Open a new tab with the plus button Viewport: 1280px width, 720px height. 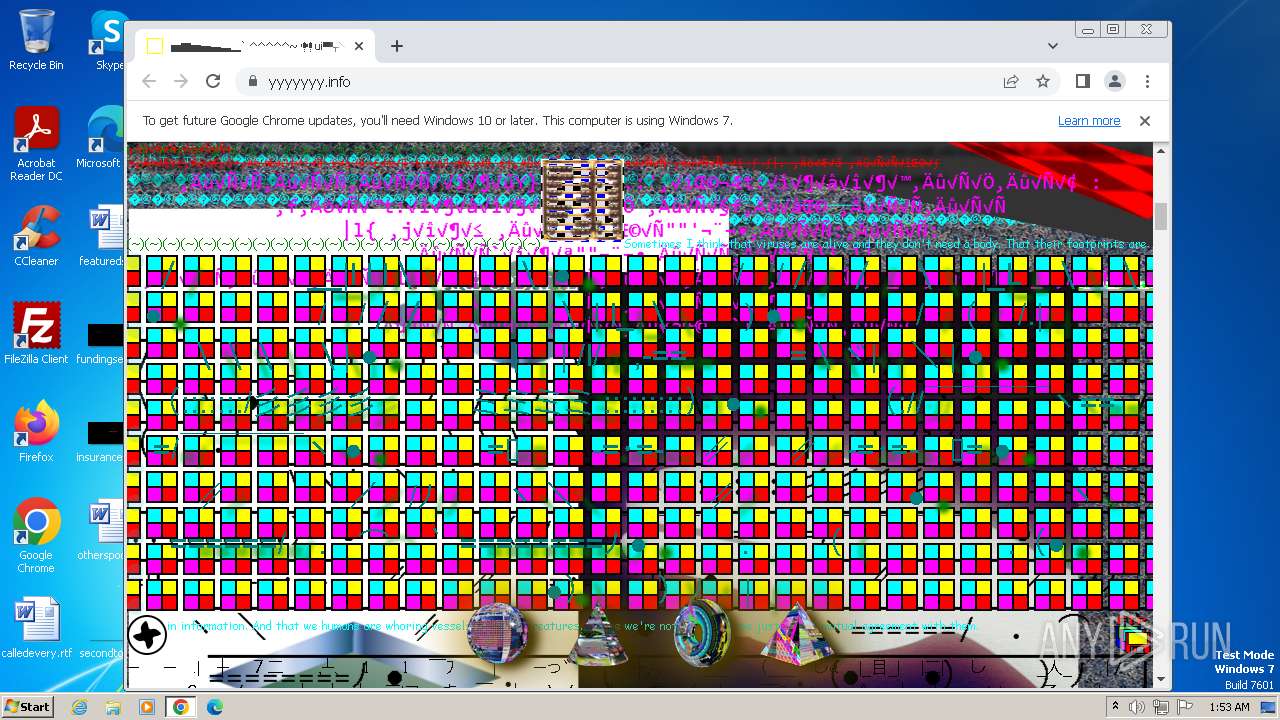397,46
